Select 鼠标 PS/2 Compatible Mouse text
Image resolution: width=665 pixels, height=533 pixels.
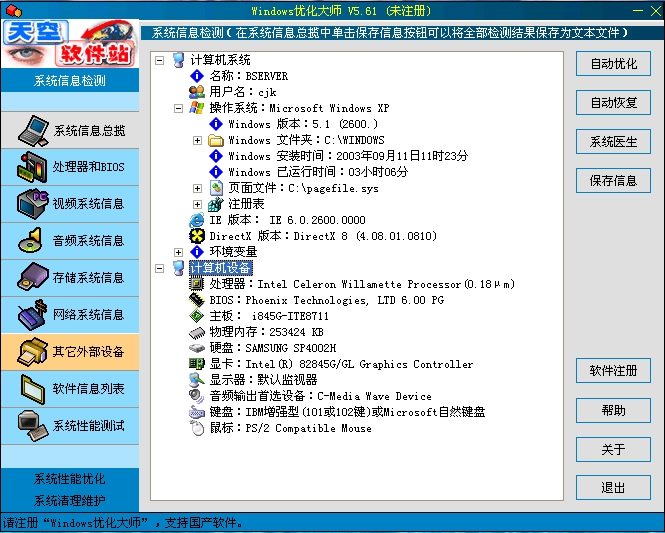(291, 428)
